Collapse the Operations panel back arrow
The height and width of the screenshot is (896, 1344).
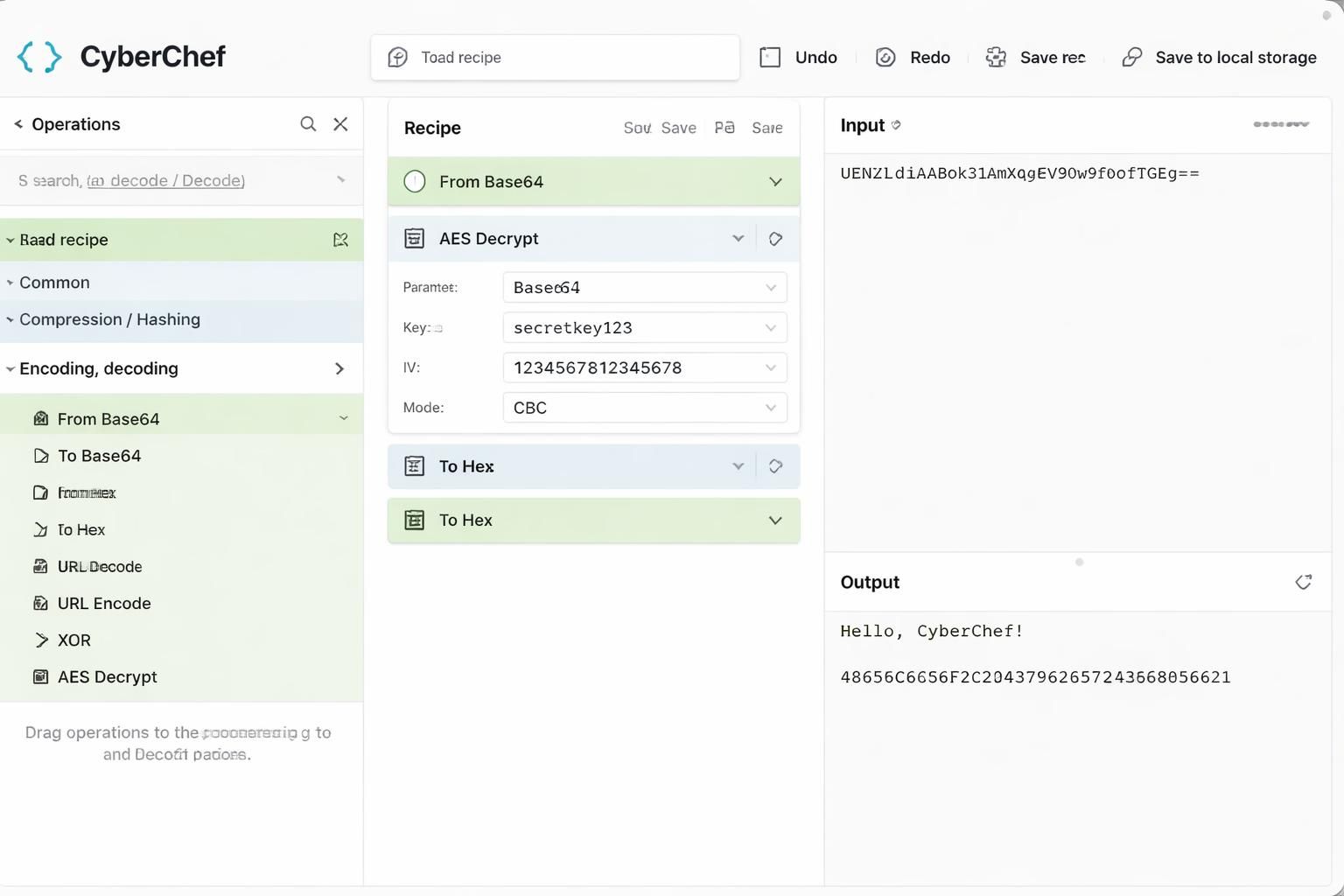18,124
